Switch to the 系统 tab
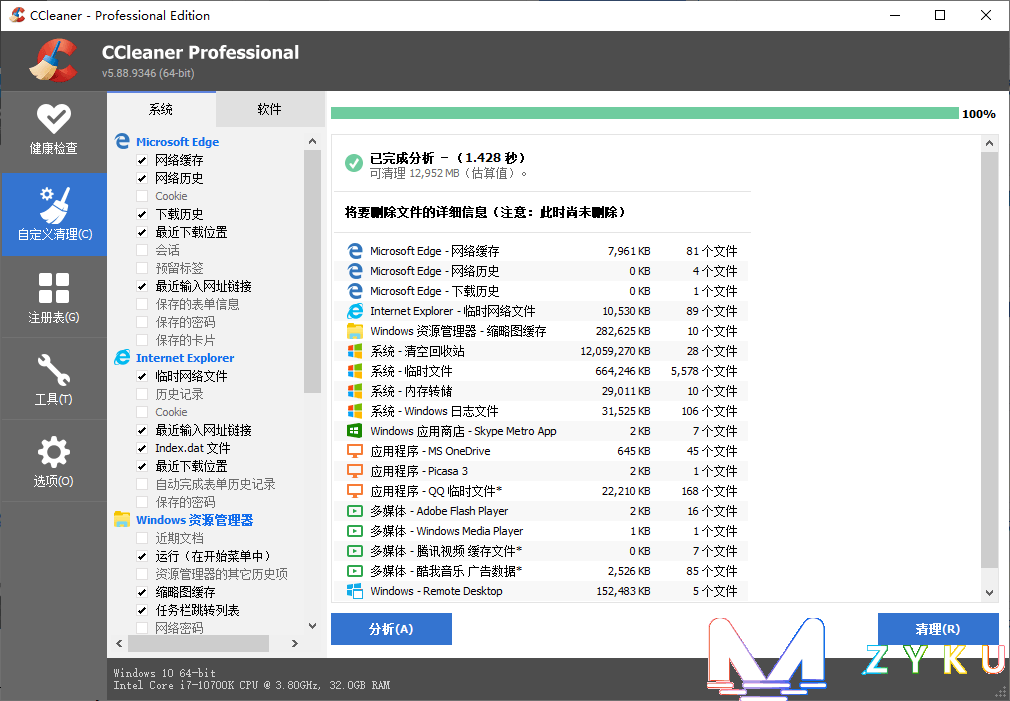This screenshot has height=701, width=1010. 160,109
